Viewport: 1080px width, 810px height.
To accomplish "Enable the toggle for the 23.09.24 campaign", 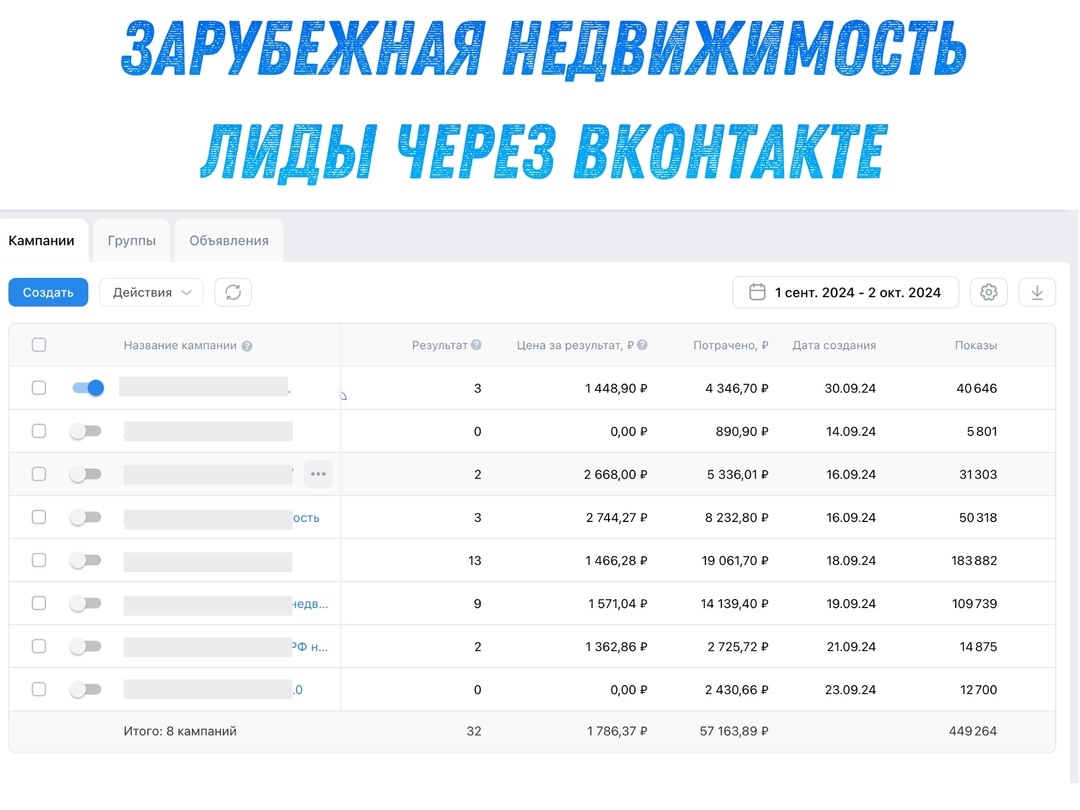I will 85,689.
